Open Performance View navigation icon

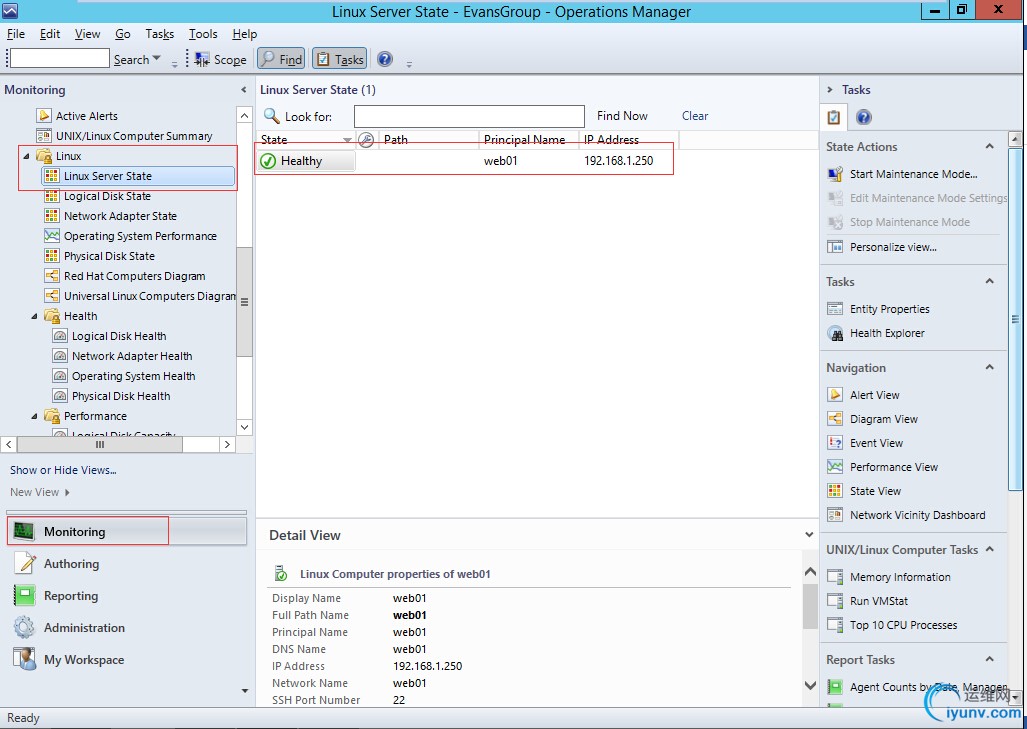[835, 467]
